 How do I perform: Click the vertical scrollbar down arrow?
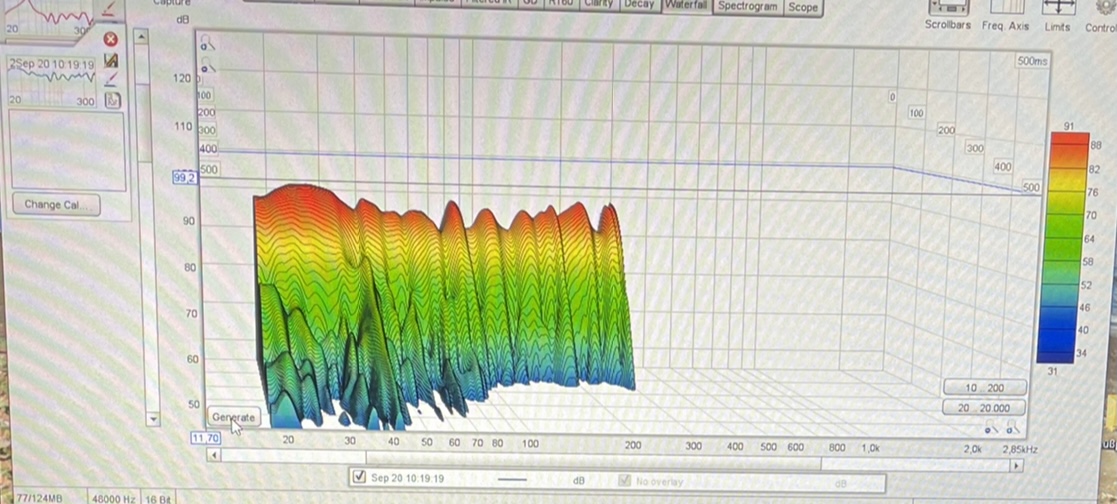pos(153,419)
